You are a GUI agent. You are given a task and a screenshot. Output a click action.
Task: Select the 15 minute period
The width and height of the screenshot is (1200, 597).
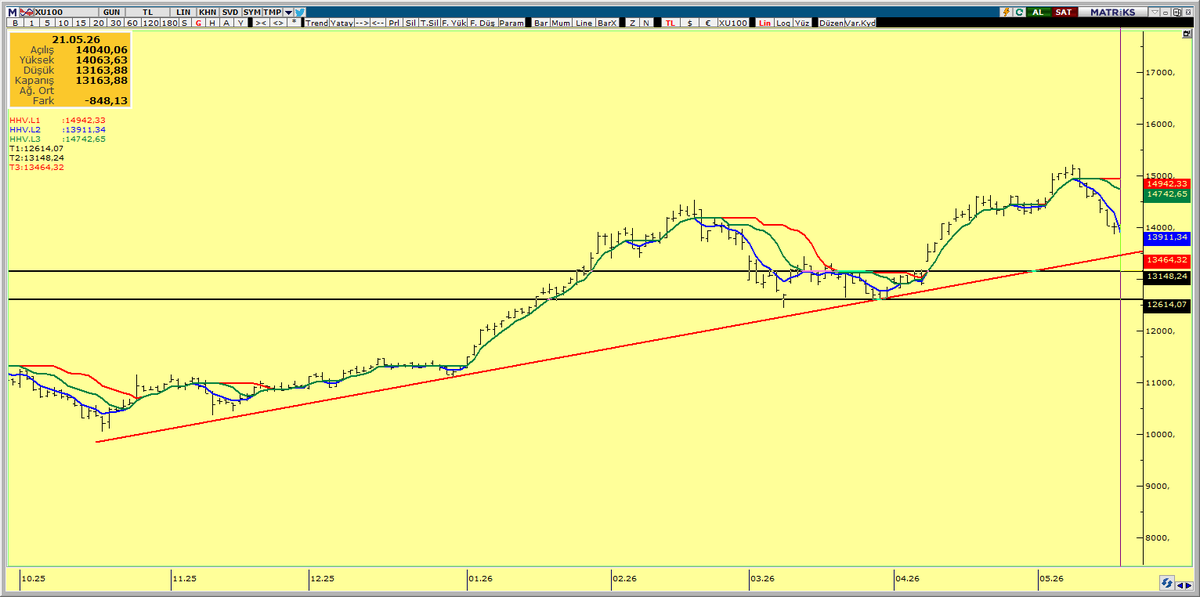(81, 23)
